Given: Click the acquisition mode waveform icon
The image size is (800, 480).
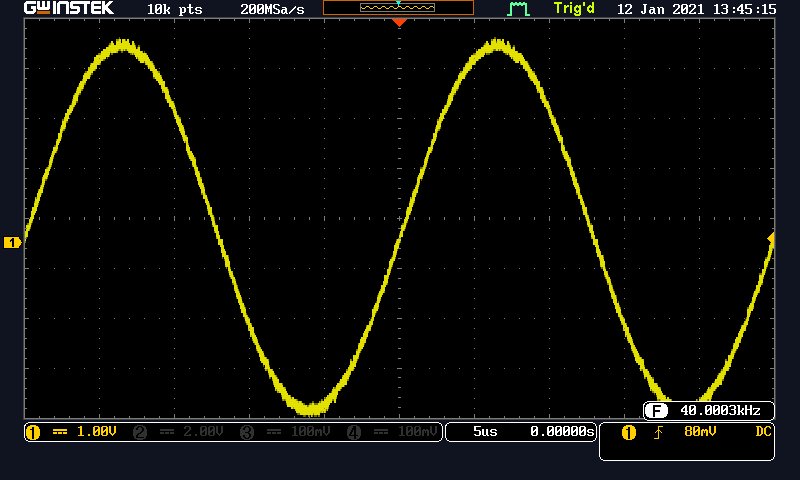Looking at the screenshot, I should pyautogui.click(x=517, y=9).
